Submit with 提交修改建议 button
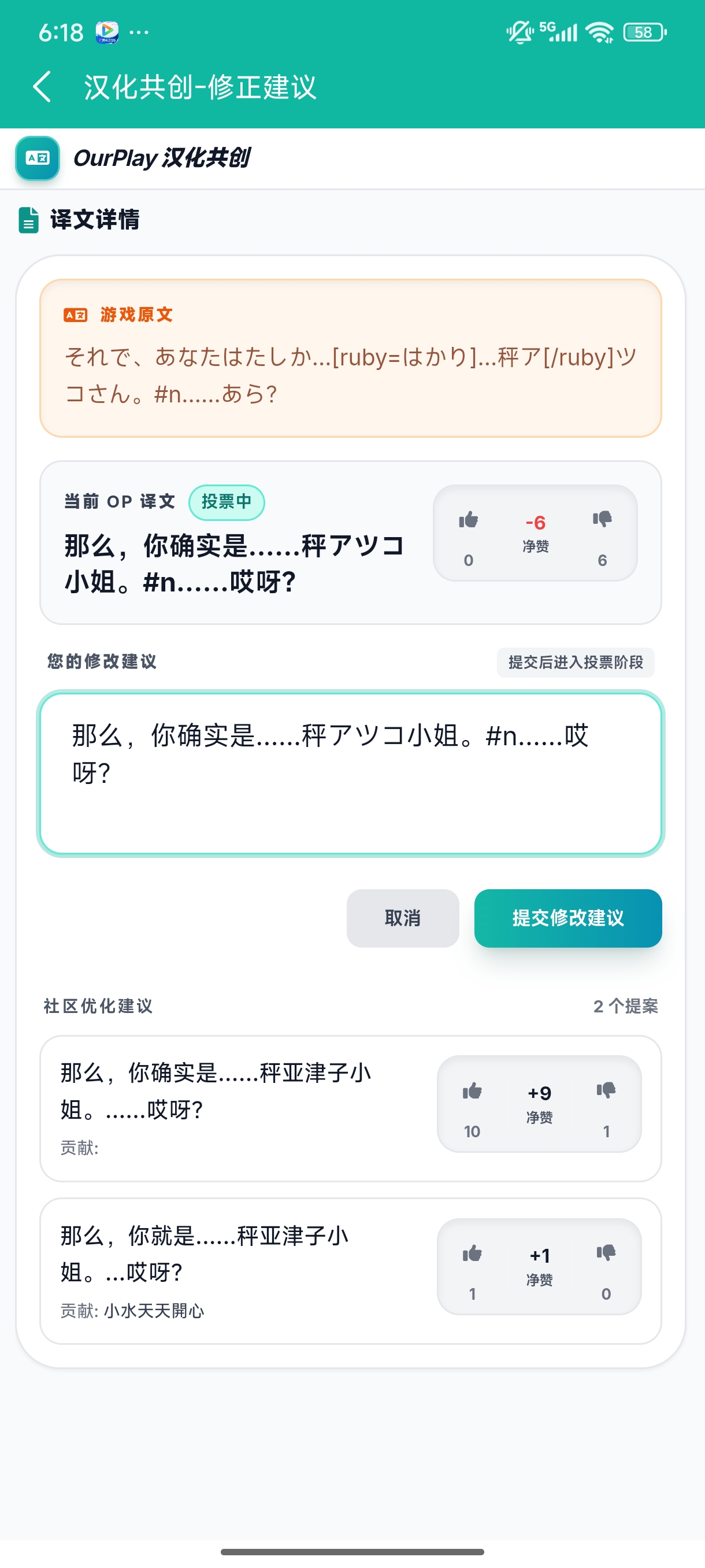The height and width of the screenshot is (1568, 705). 567,918
